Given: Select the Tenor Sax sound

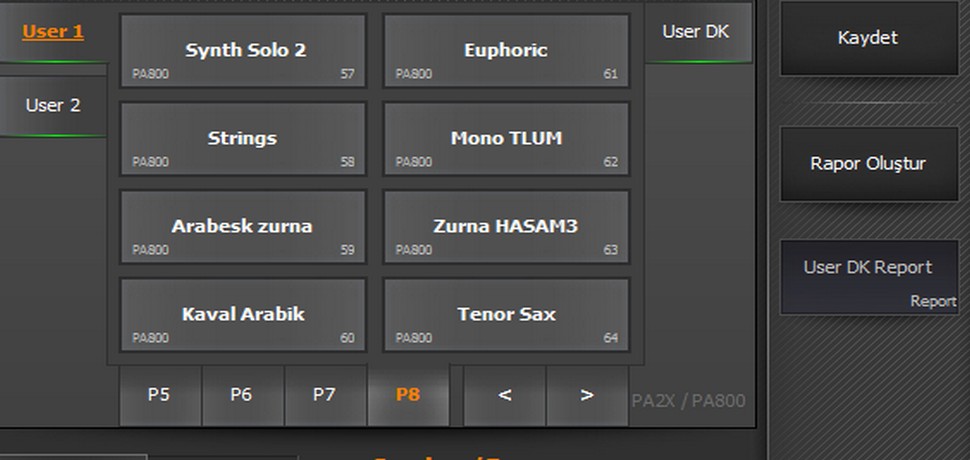Looking at the screenshot, I should click(506, 315).
